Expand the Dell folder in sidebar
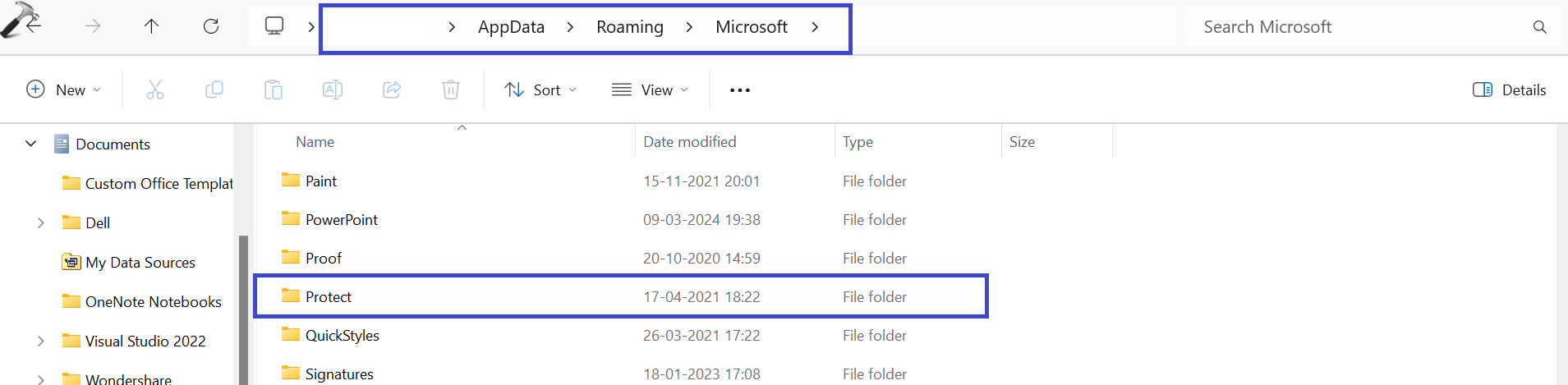The width and height of the screenshot is (1568, 385). tap(40, 222)
